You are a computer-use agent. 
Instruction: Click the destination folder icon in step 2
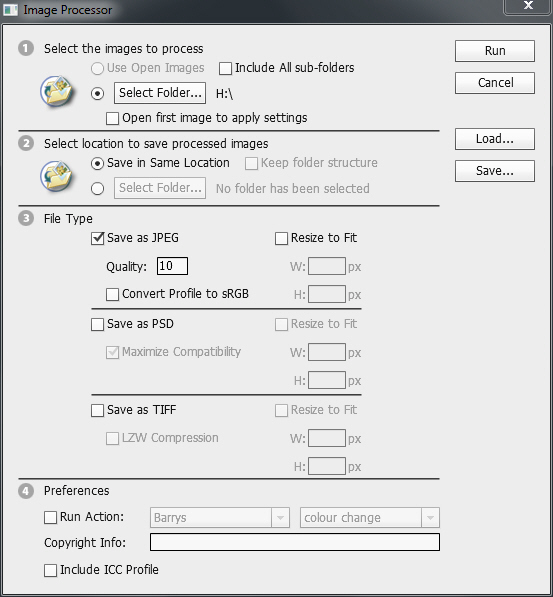coord(57,176)
